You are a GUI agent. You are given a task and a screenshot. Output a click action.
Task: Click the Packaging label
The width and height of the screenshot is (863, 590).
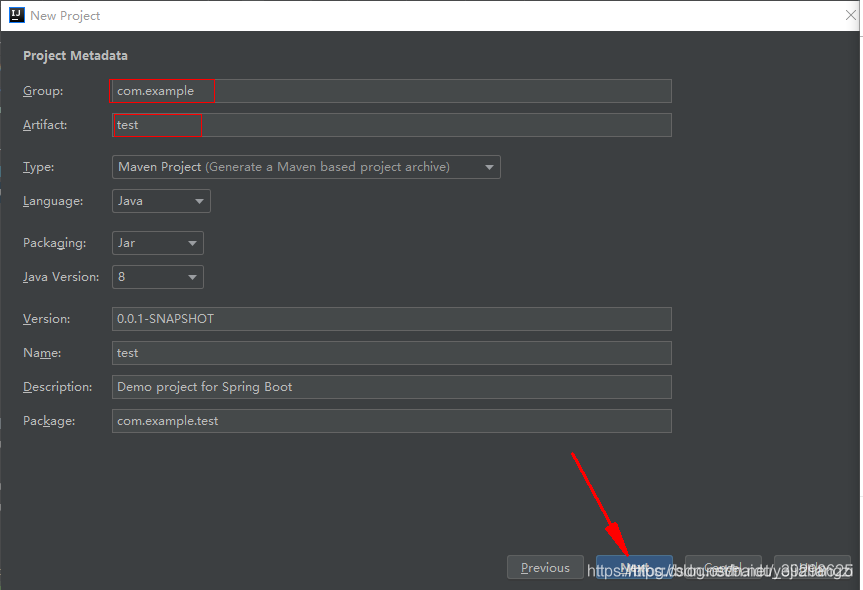(54, 243)
